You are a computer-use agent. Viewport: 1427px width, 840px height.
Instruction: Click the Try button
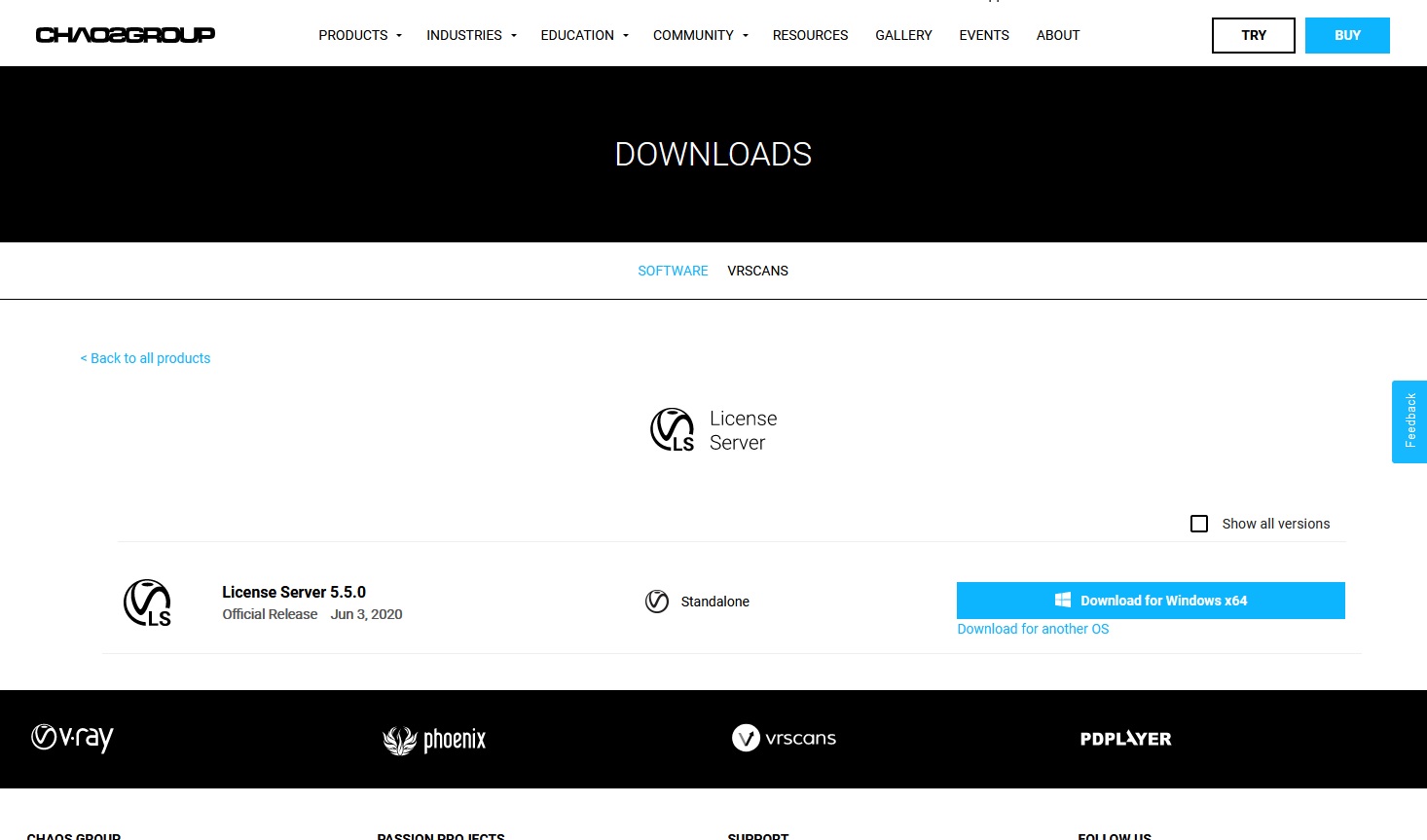(1254, 35)
